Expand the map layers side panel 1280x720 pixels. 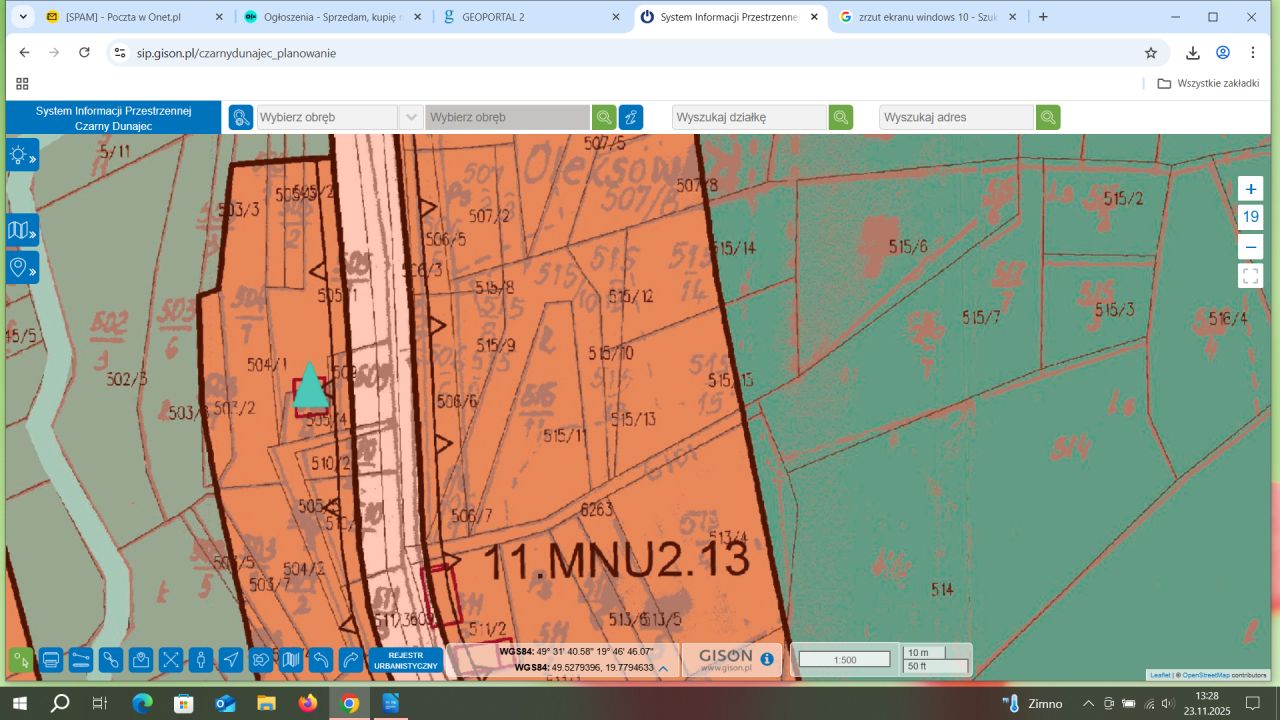[22, 231]
